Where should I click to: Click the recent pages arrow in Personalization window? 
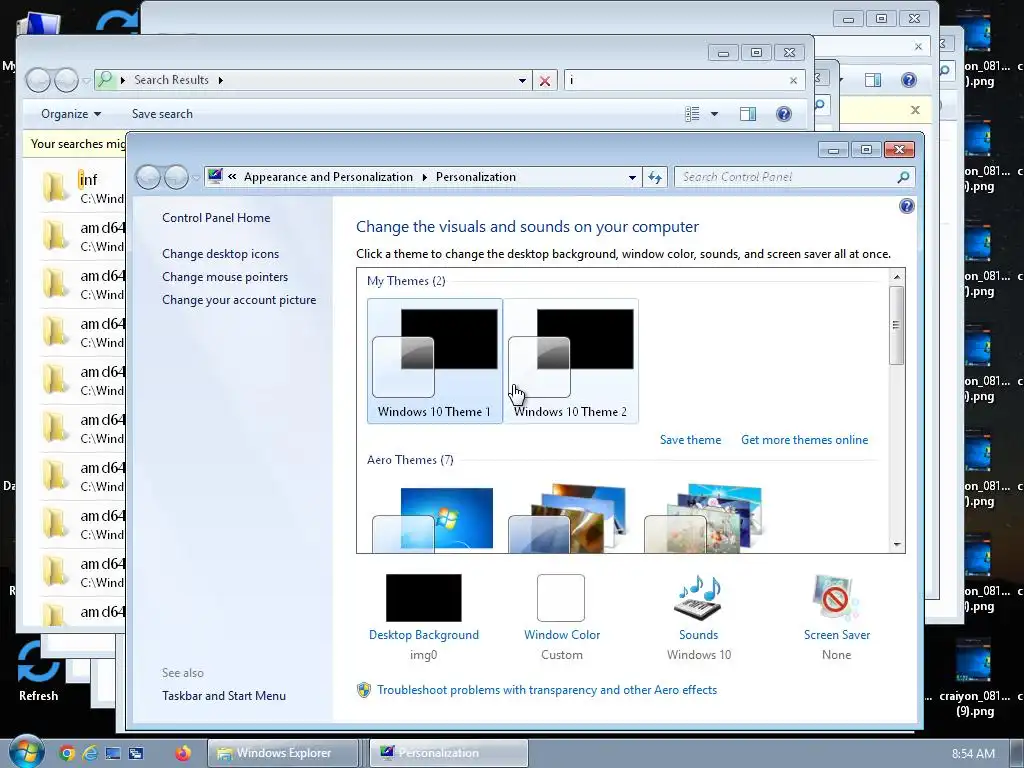click(x=195, y=177)
